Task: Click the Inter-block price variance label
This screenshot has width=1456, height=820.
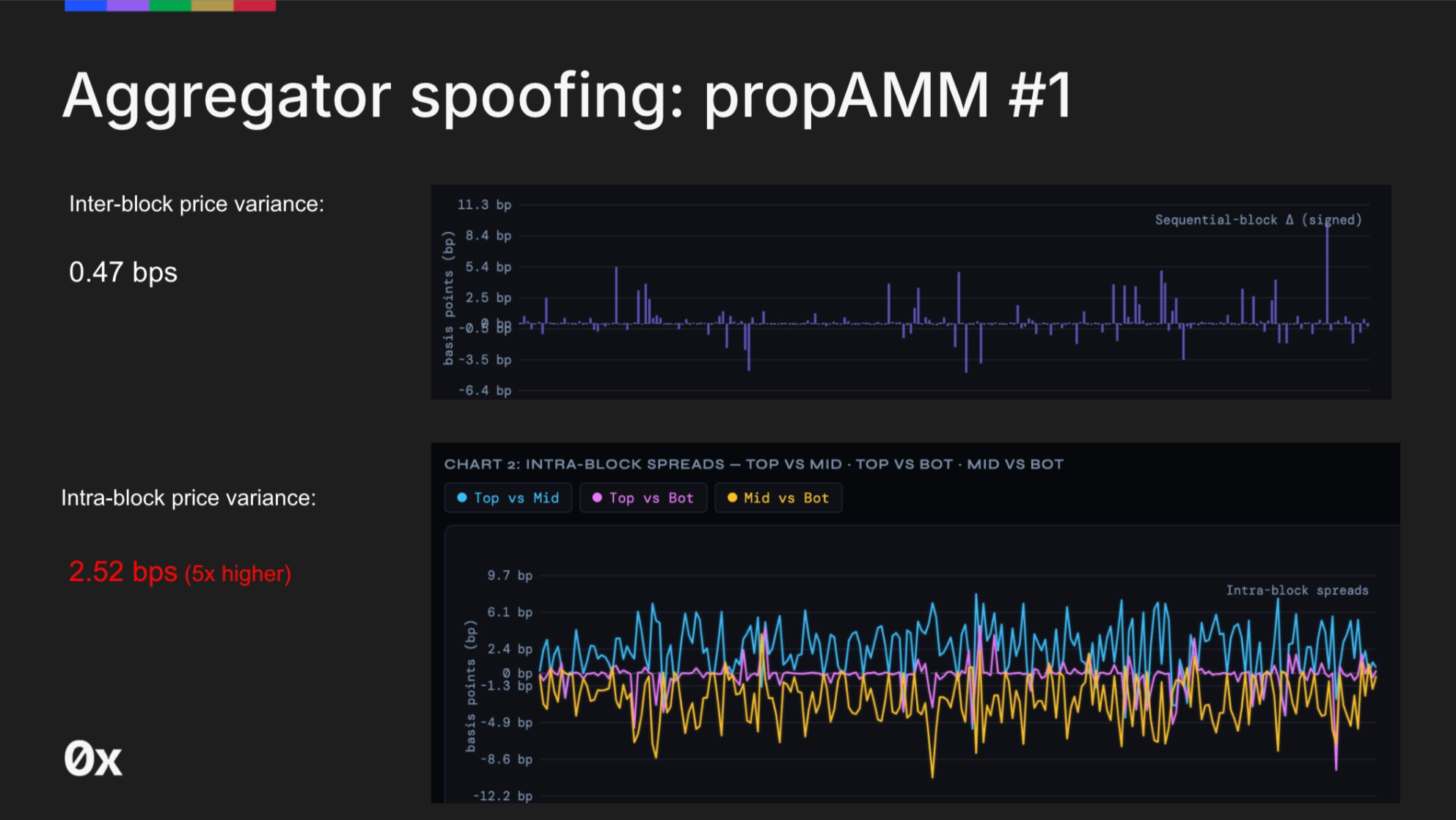Action: [197, 204]
